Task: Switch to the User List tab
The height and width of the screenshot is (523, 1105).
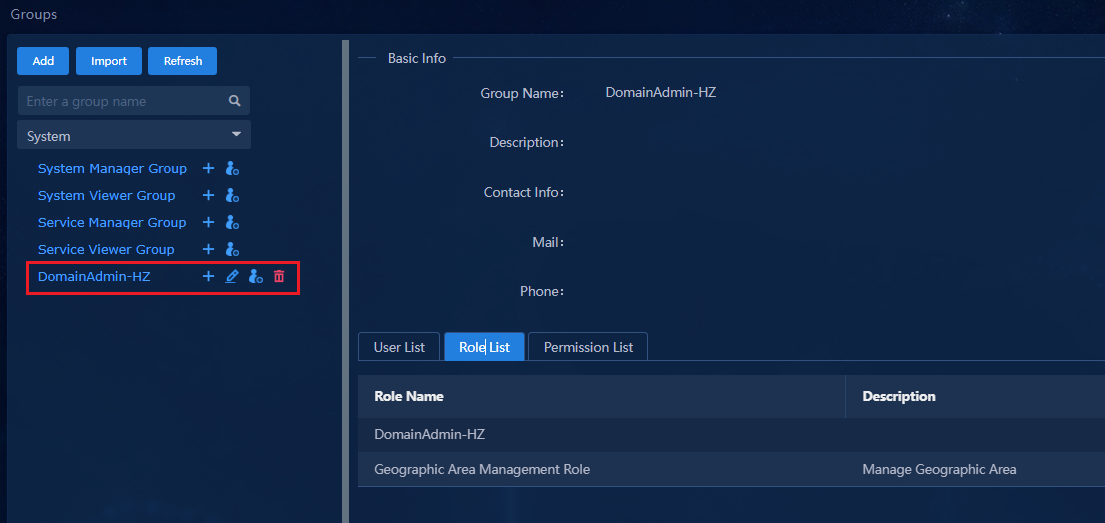Action: 399,347
